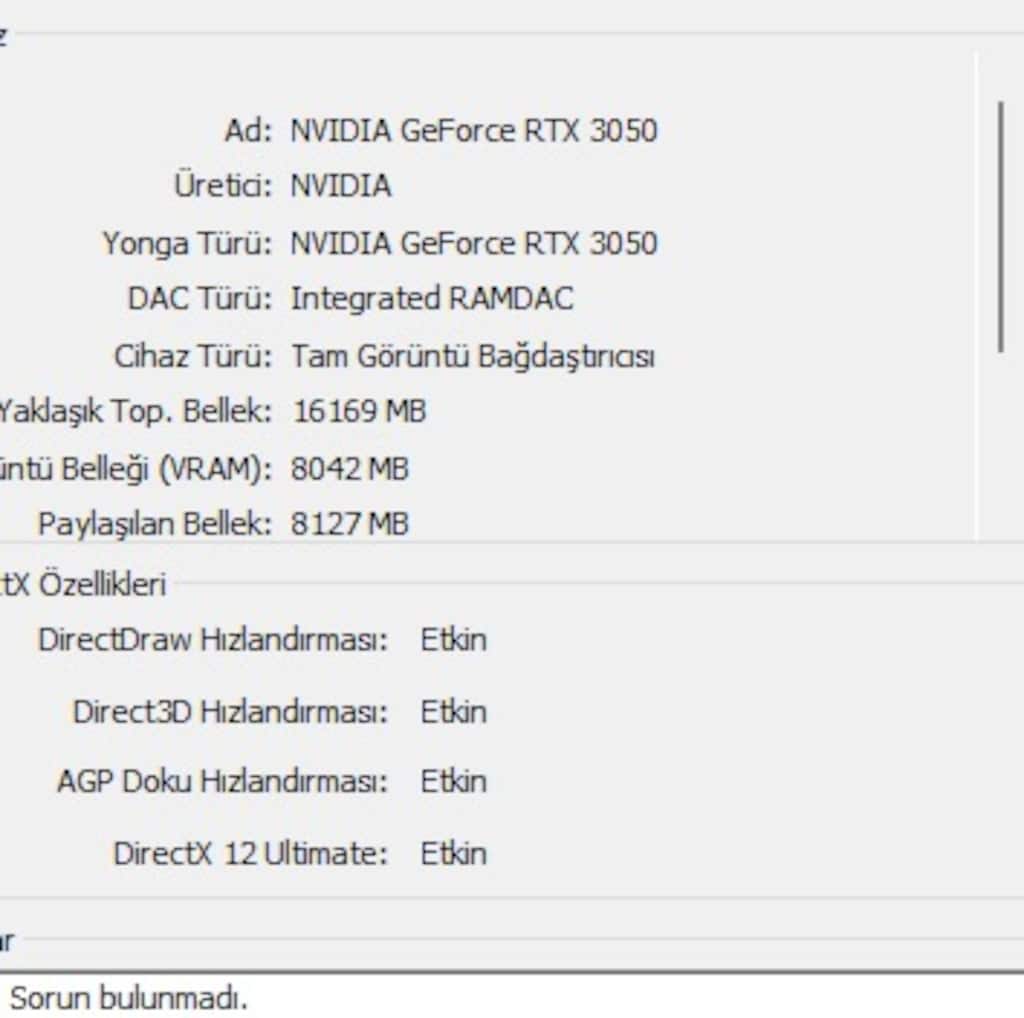
Task: Select the value "Tam Görüntü Bağdaştırıcısı"
Action: (x=472, y=357)
